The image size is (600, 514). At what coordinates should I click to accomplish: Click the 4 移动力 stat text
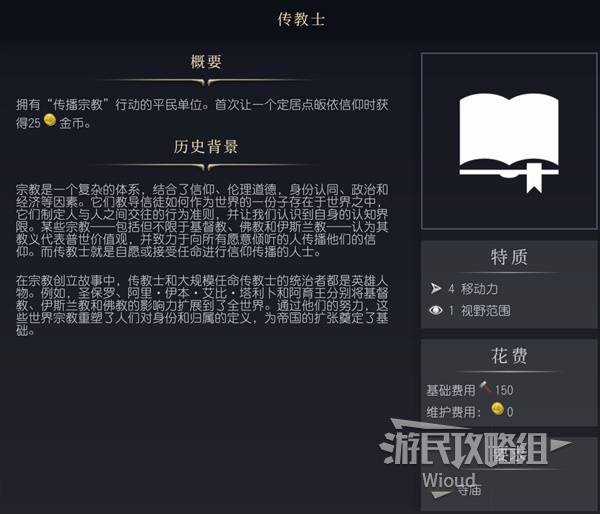(473, 289)
